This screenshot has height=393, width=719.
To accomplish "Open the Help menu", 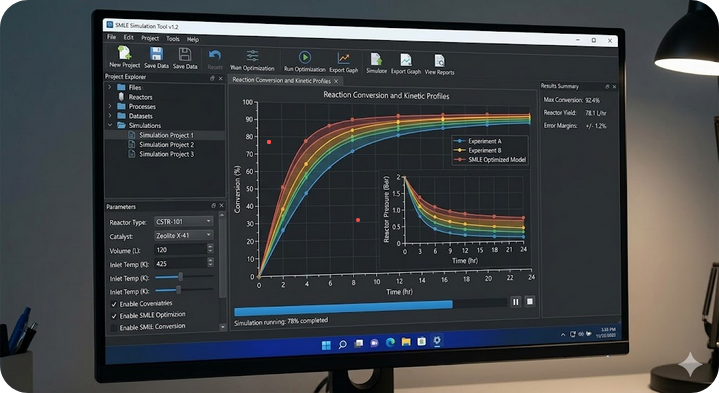I will coord(193,39).
